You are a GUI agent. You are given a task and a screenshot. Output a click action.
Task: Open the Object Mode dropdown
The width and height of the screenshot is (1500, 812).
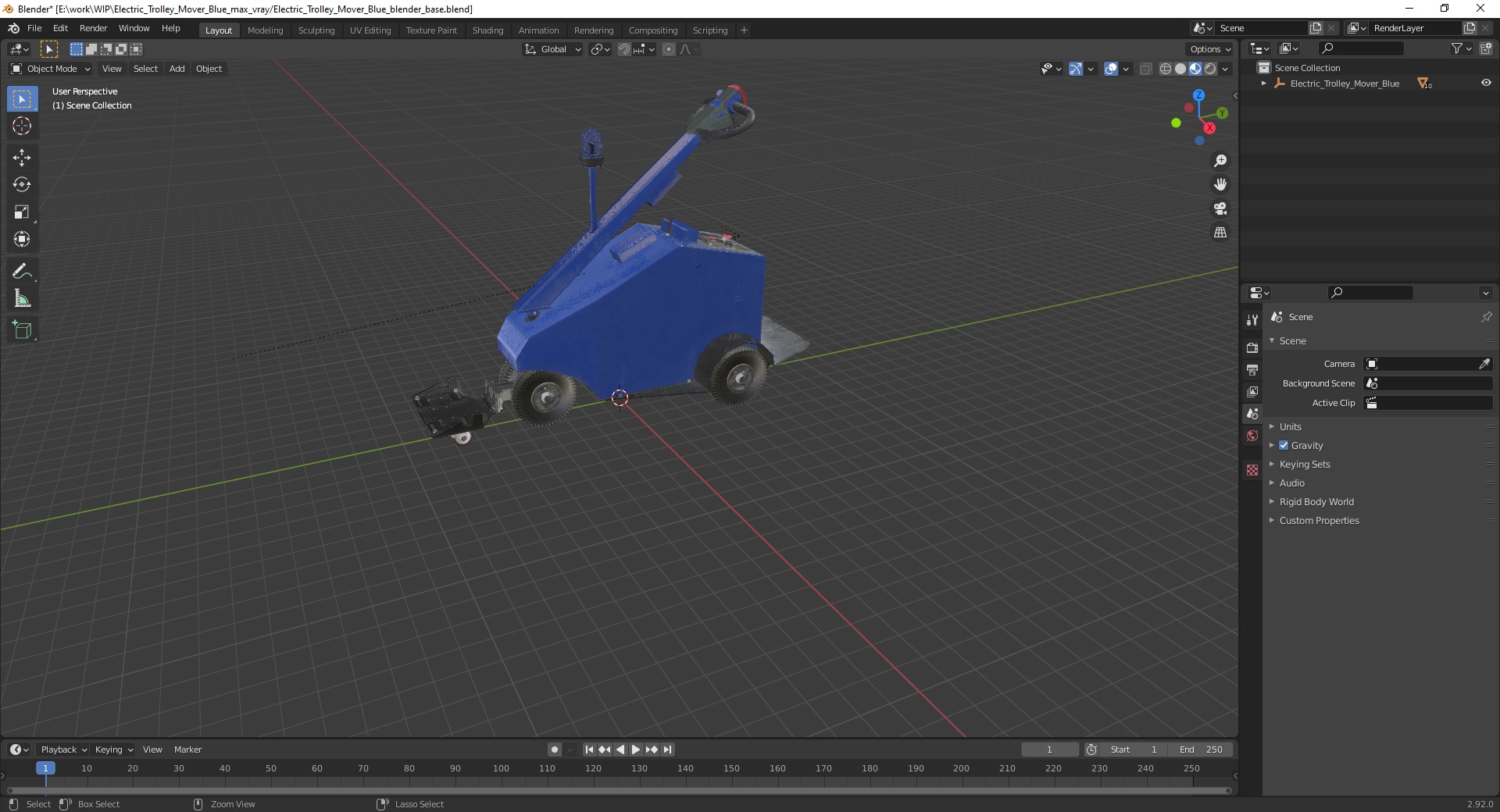tap(51, 69)
